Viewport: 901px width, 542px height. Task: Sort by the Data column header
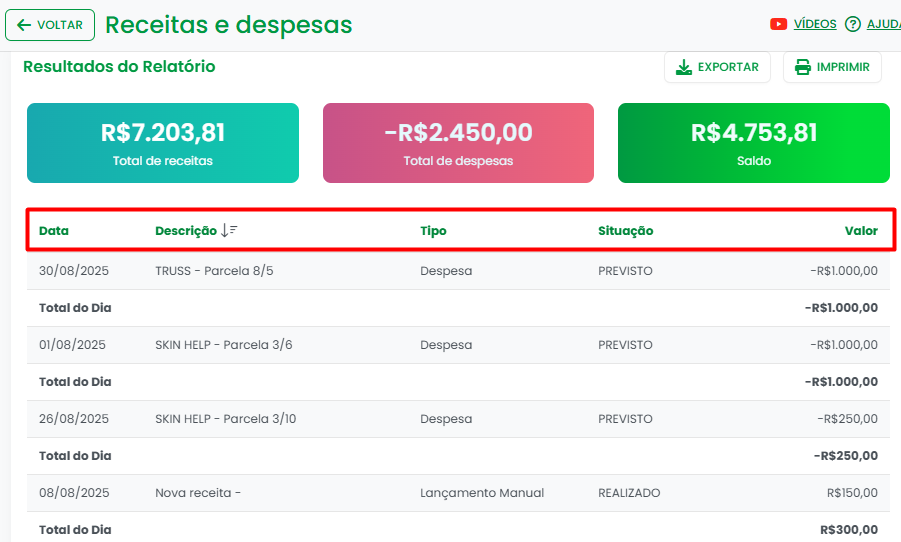pos(54,231)
